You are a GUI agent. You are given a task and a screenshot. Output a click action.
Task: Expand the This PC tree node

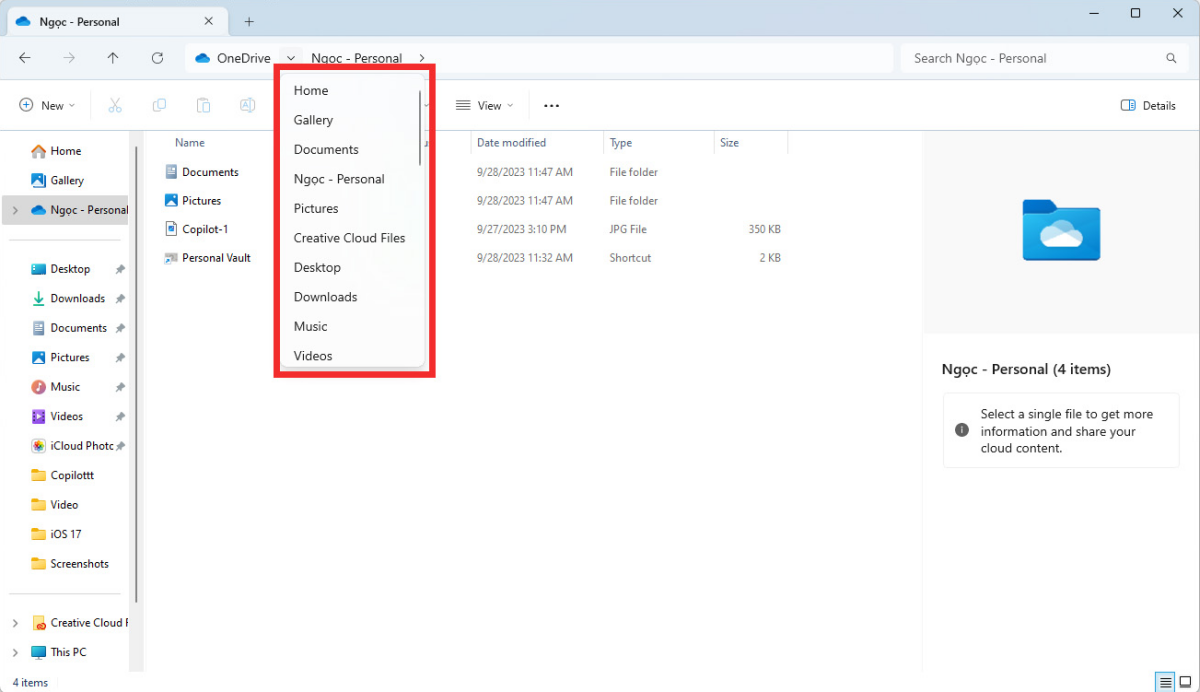coord(15,652)
